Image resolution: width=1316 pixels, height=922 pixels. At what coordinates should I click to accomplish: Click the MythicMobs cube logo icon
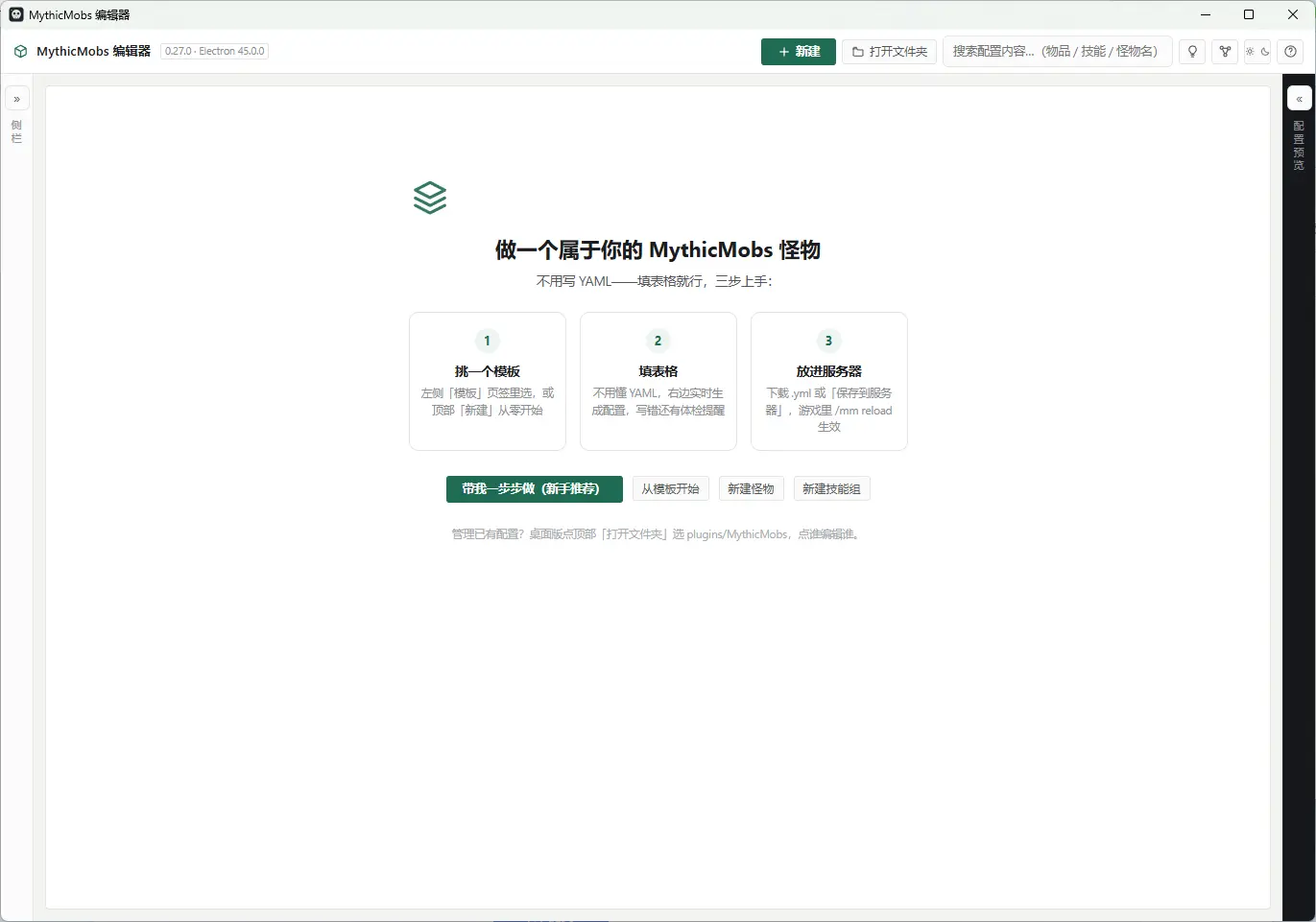[20, 52]
